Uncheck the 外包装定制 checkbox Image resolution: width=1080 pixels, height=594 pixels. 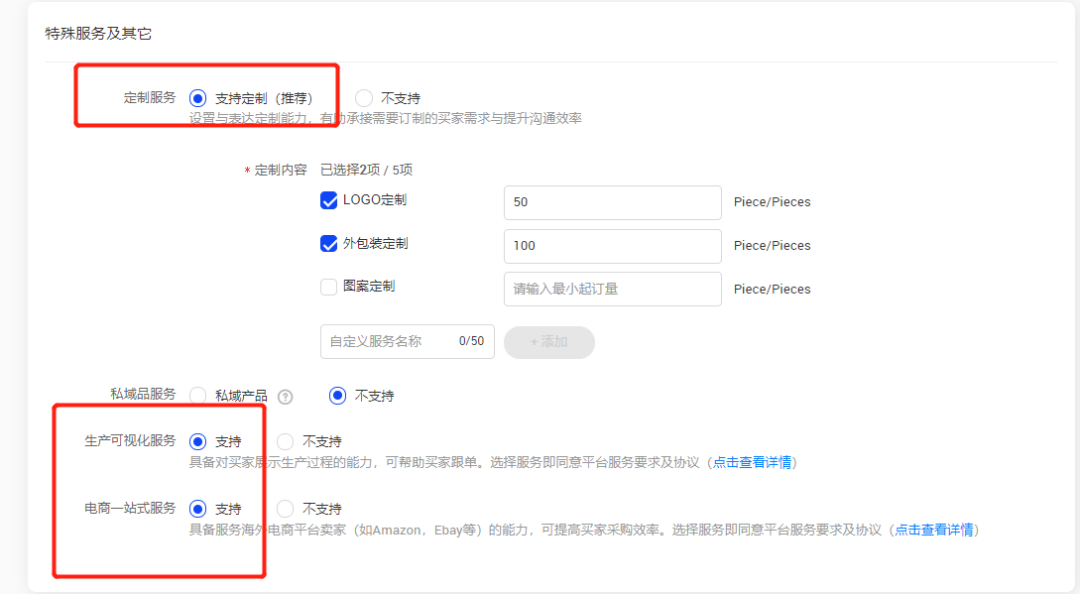[328, 245]
